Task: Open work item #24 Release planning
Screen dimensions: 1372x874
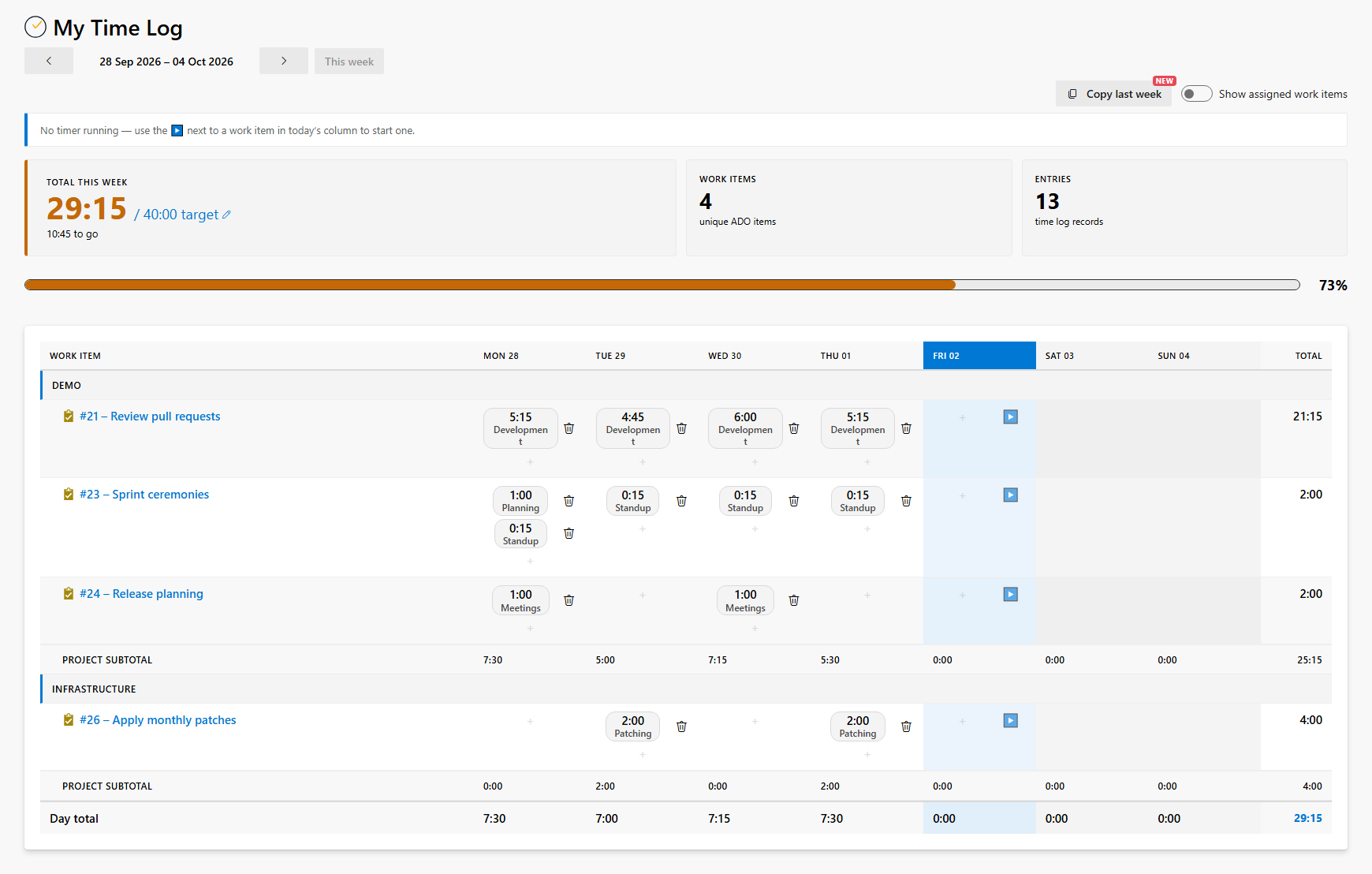Action: [141, 594]
